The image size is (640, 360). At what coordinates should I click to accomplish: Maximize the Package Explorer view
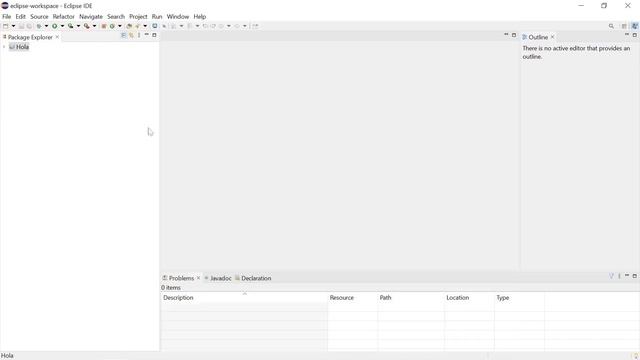point(154,35)
